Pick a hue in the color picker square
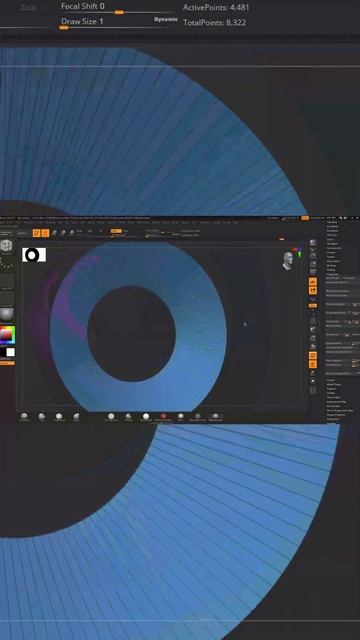 click(7, 335)
